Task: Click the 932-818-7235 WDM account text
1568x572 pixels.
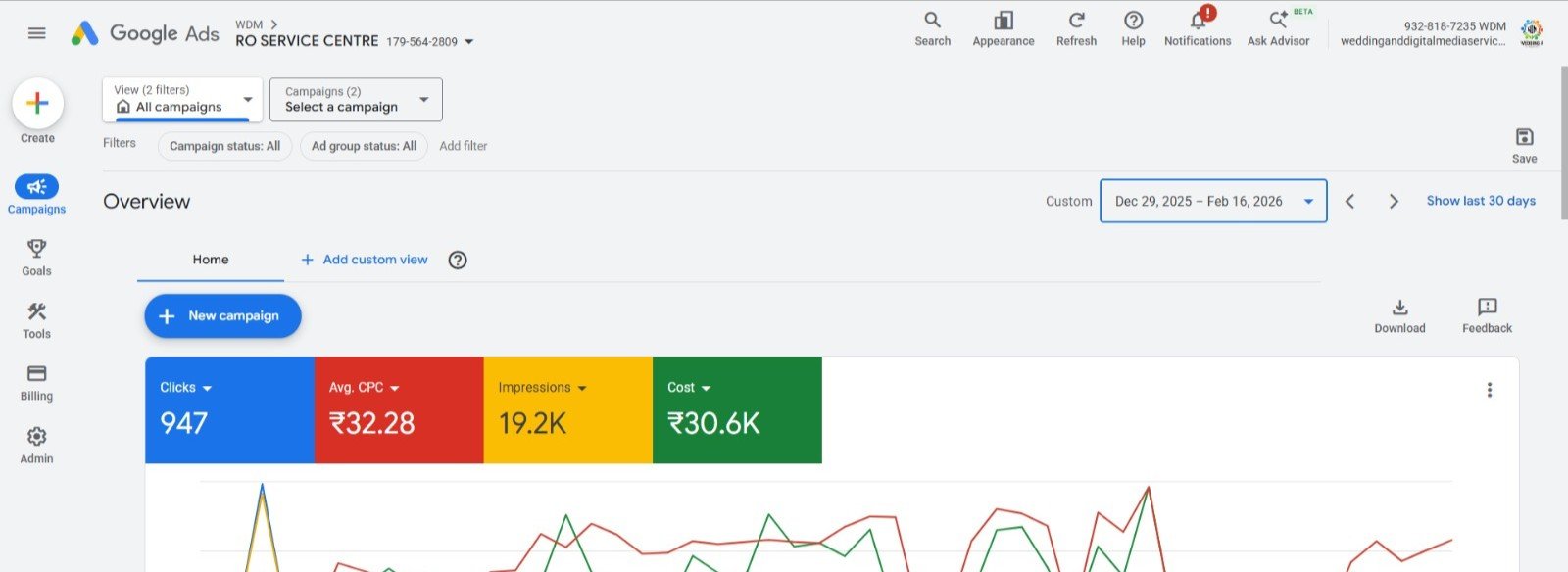Action: [x=1454, y=26]
